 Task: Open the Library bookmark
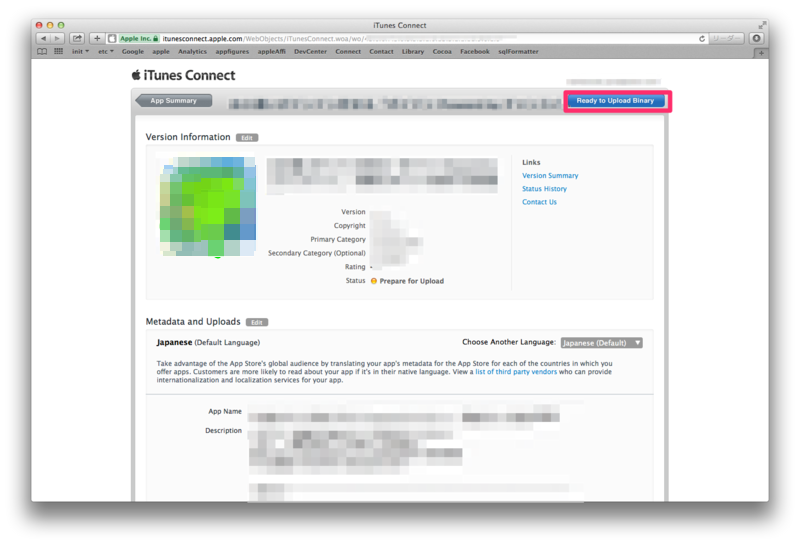[413, 52]
